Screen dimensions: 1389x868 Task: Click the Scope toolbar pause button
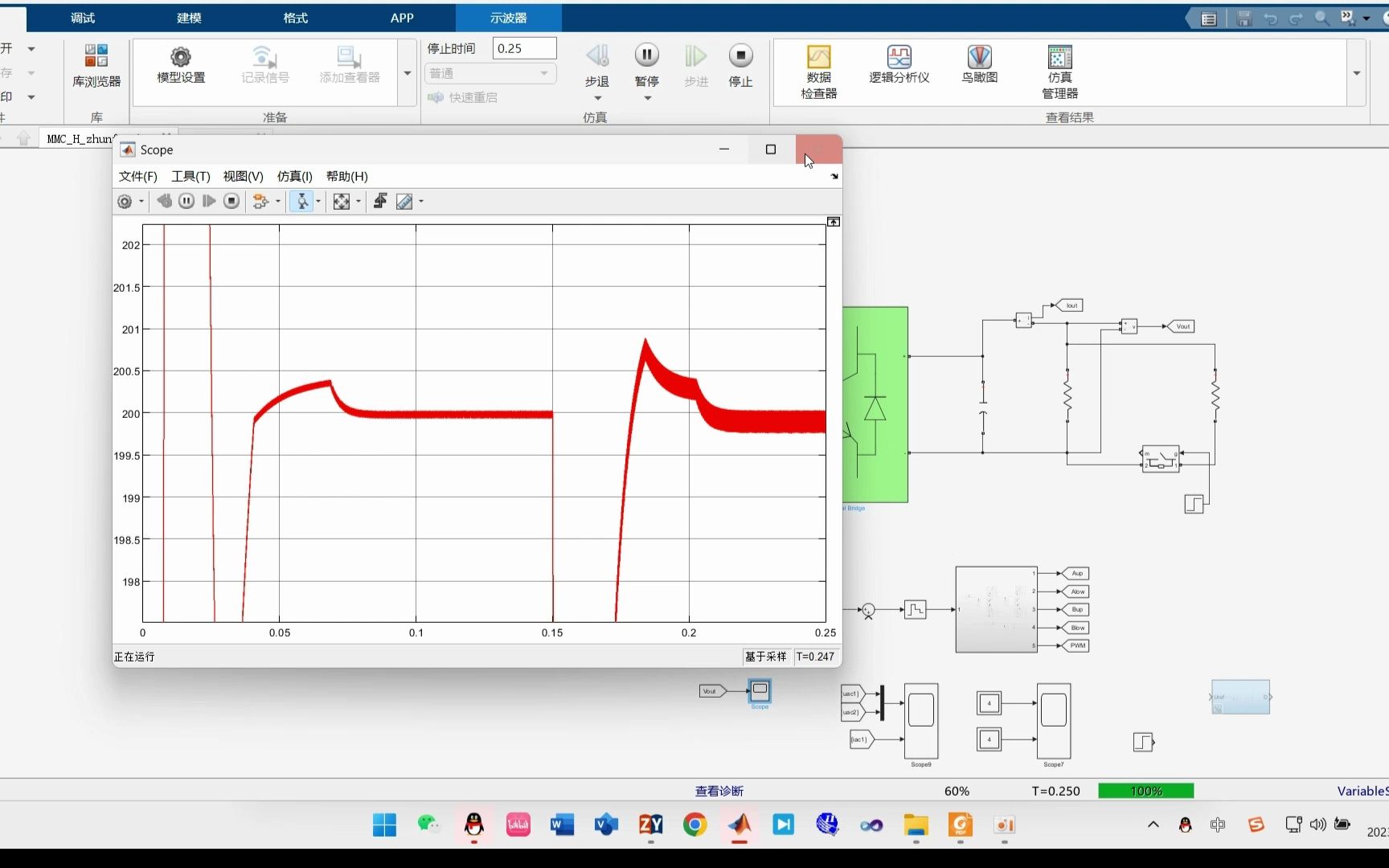(x=186, y=202)
